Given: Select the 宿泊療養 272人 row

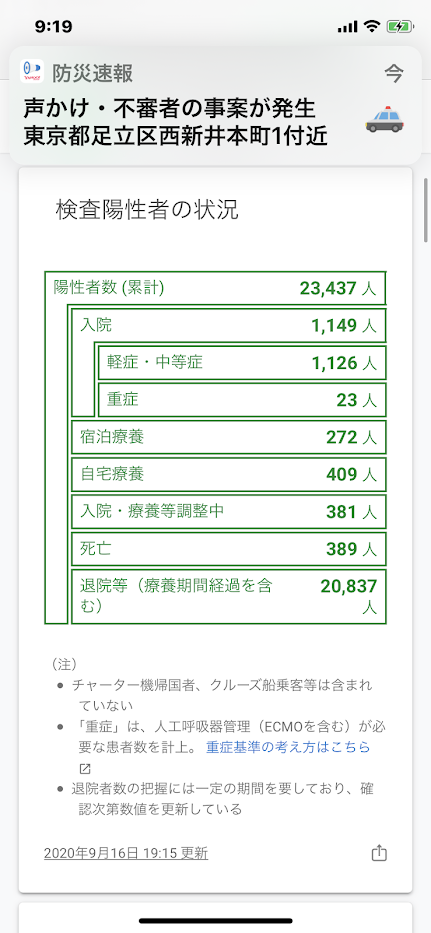Looking at the screenshot, I should click(x=229, y=437).
